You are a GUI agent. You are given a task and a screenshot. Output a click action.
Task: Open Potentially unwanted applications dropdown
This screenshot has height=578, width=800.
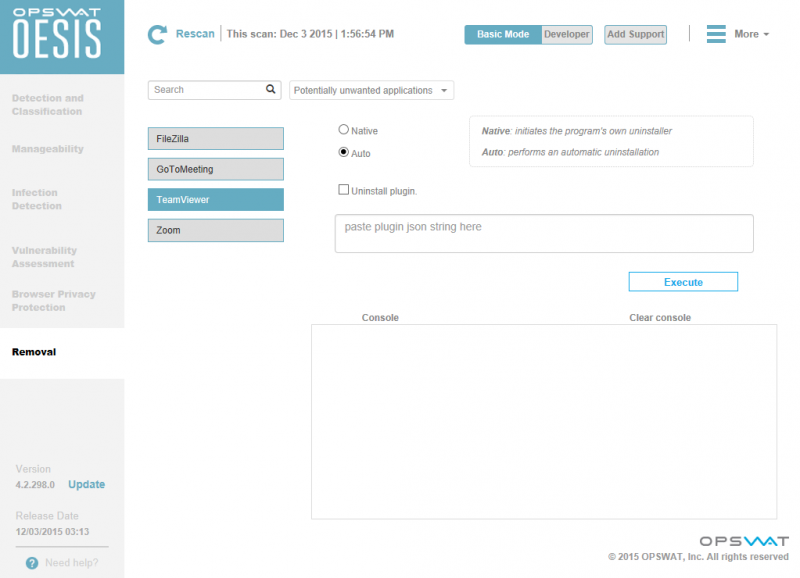click(x=371, y=90)
